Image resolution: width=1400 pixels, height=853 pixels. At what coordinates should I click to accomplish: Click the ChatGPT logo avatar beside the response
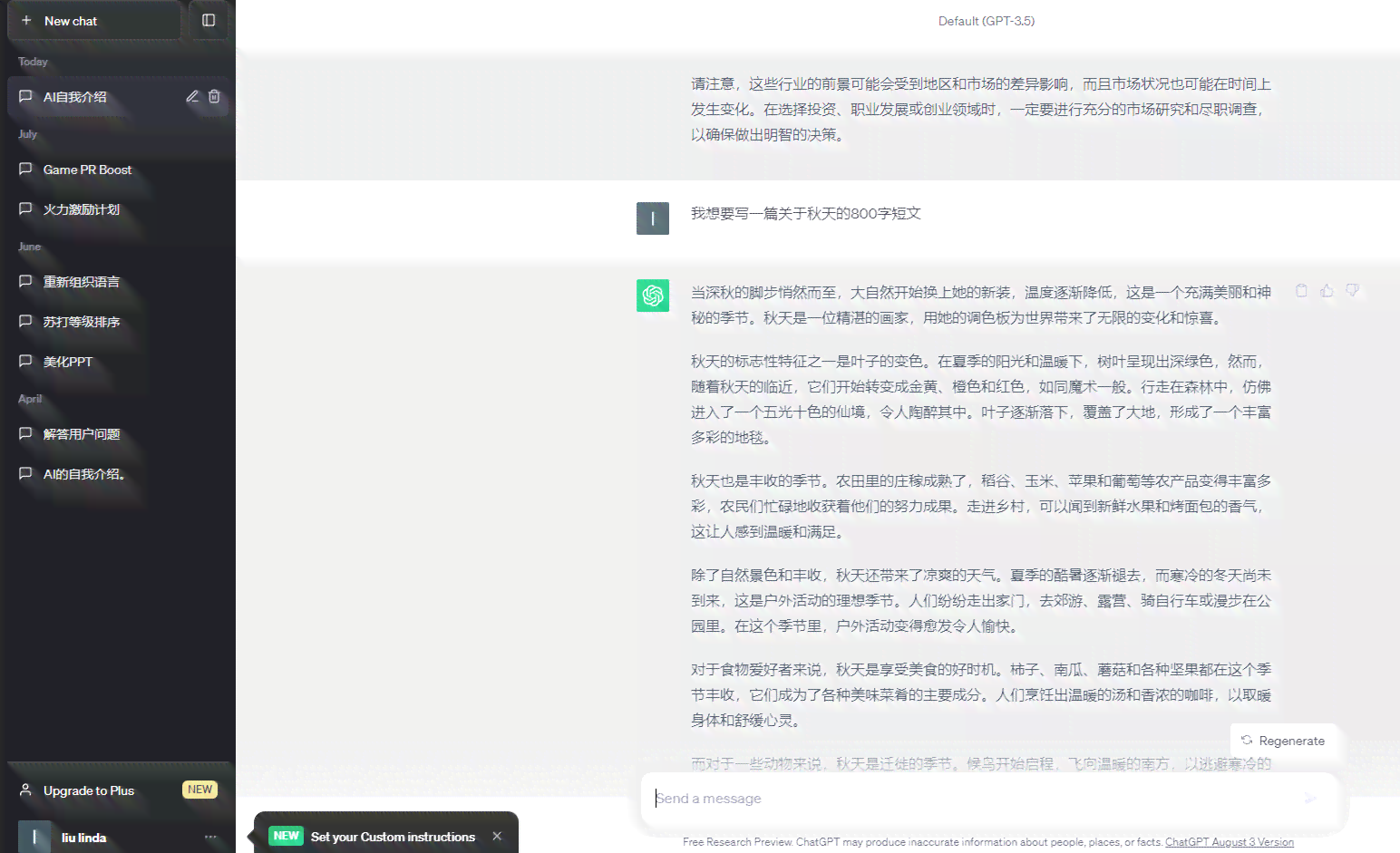click(x=653, y=296)
